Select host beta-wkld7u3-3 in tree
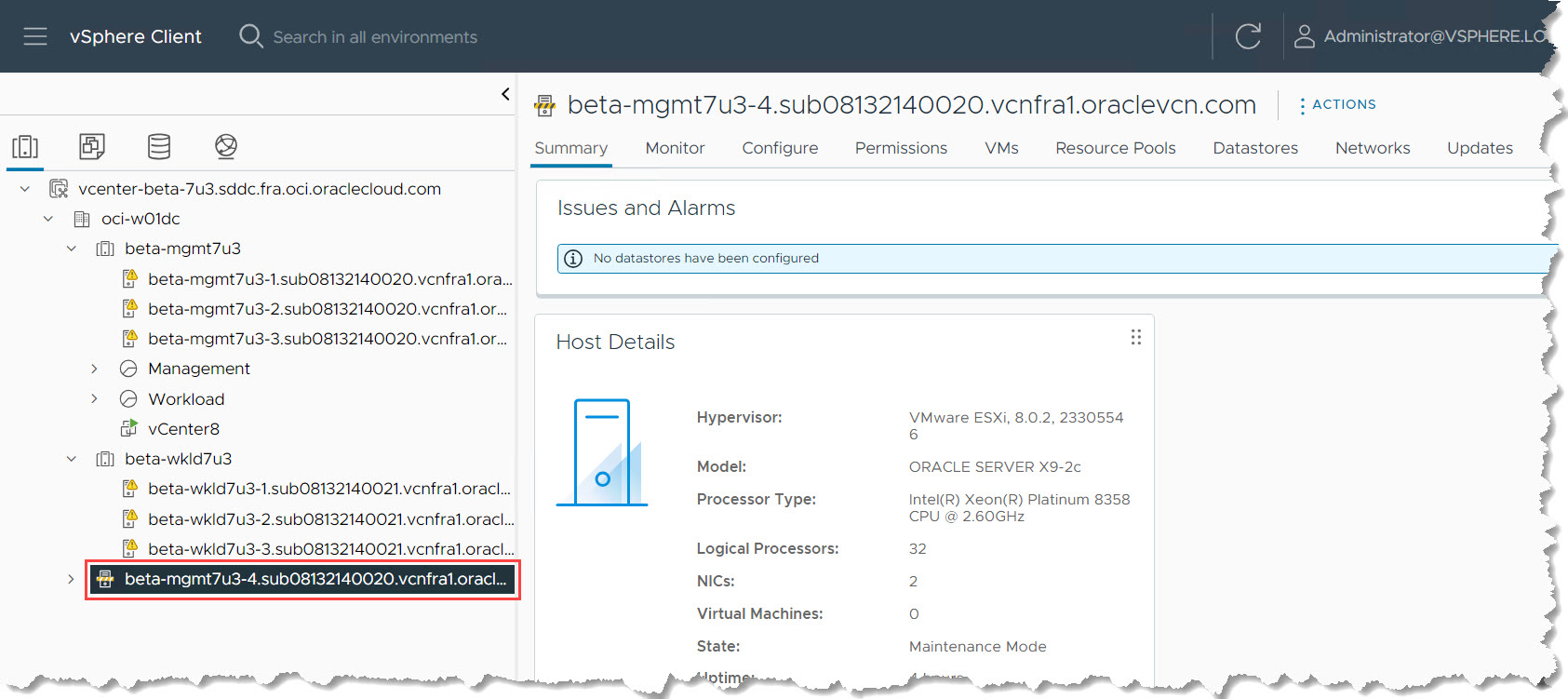 331,548
